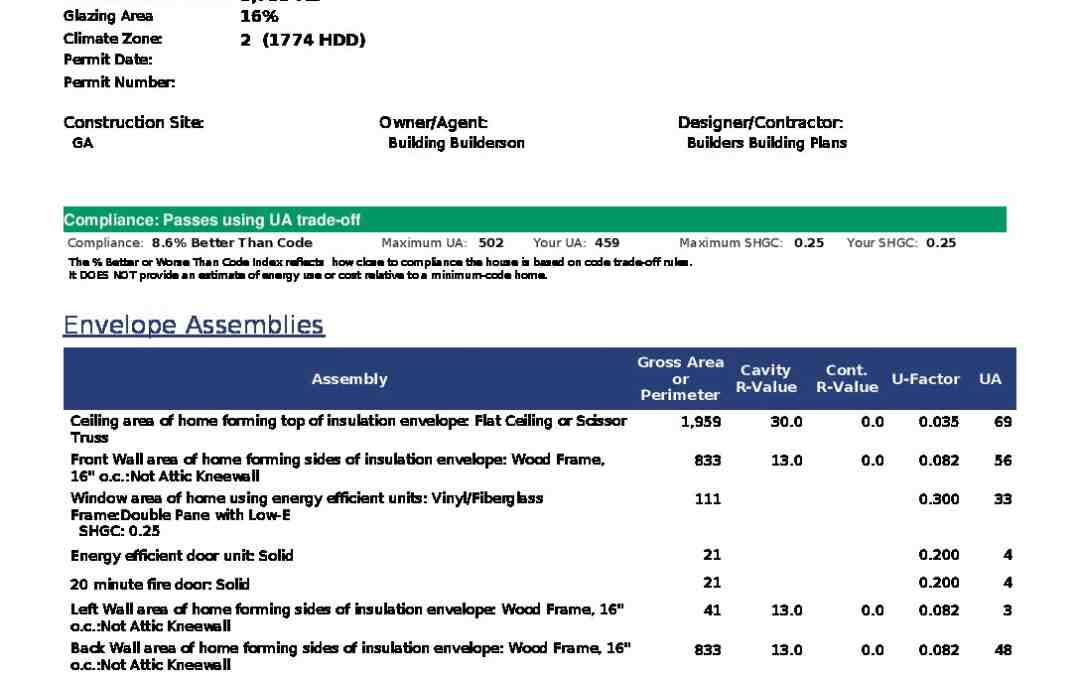1080x675 pixels.
Task: Click the Building Builderson owner name
Action: [x=456, y=143]
